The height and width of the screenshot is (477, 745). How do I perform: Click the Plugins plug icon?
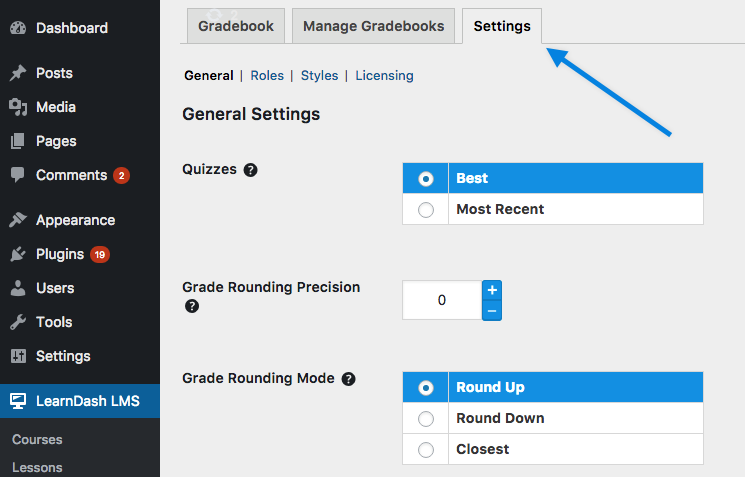[x=18, y=254]
